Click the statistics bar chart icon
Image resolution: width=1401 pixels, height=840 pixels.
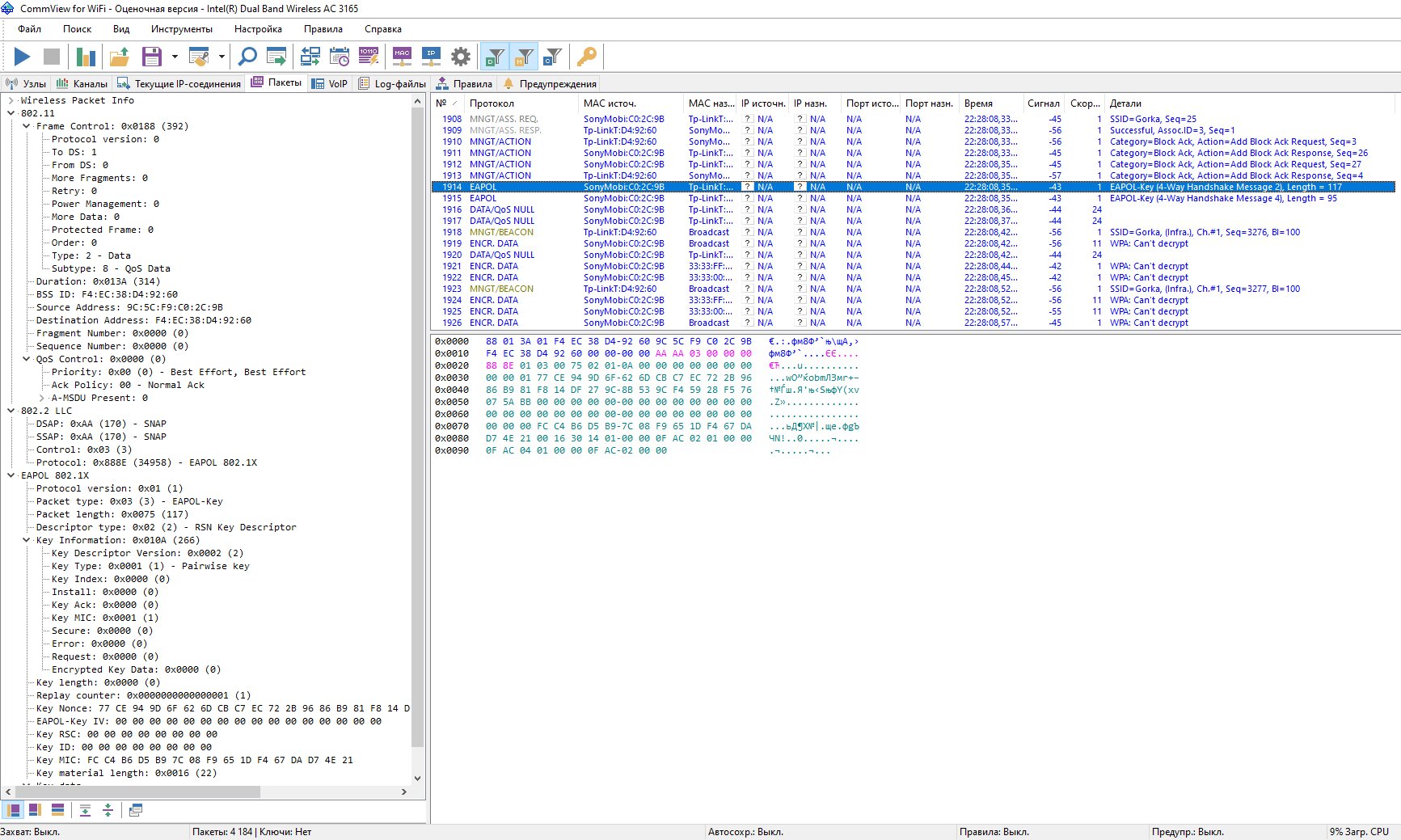(x=86, y=57)
